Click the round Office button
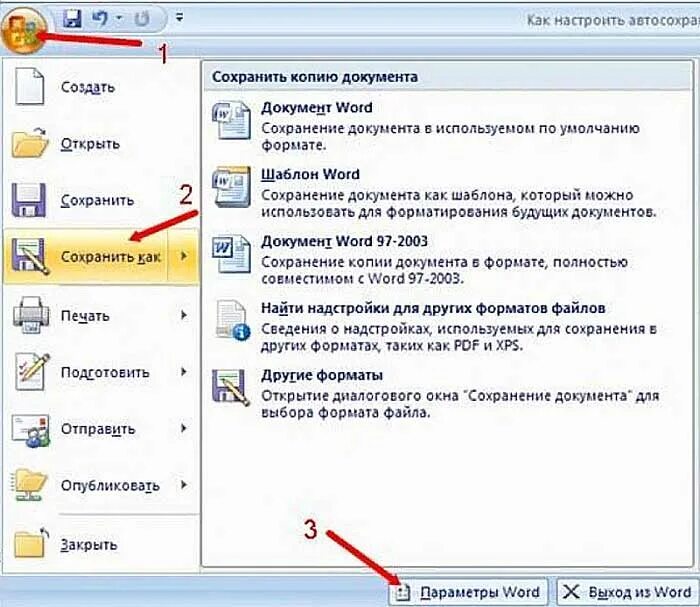Viewport: 700px width, 607px height. click(24, 30)
